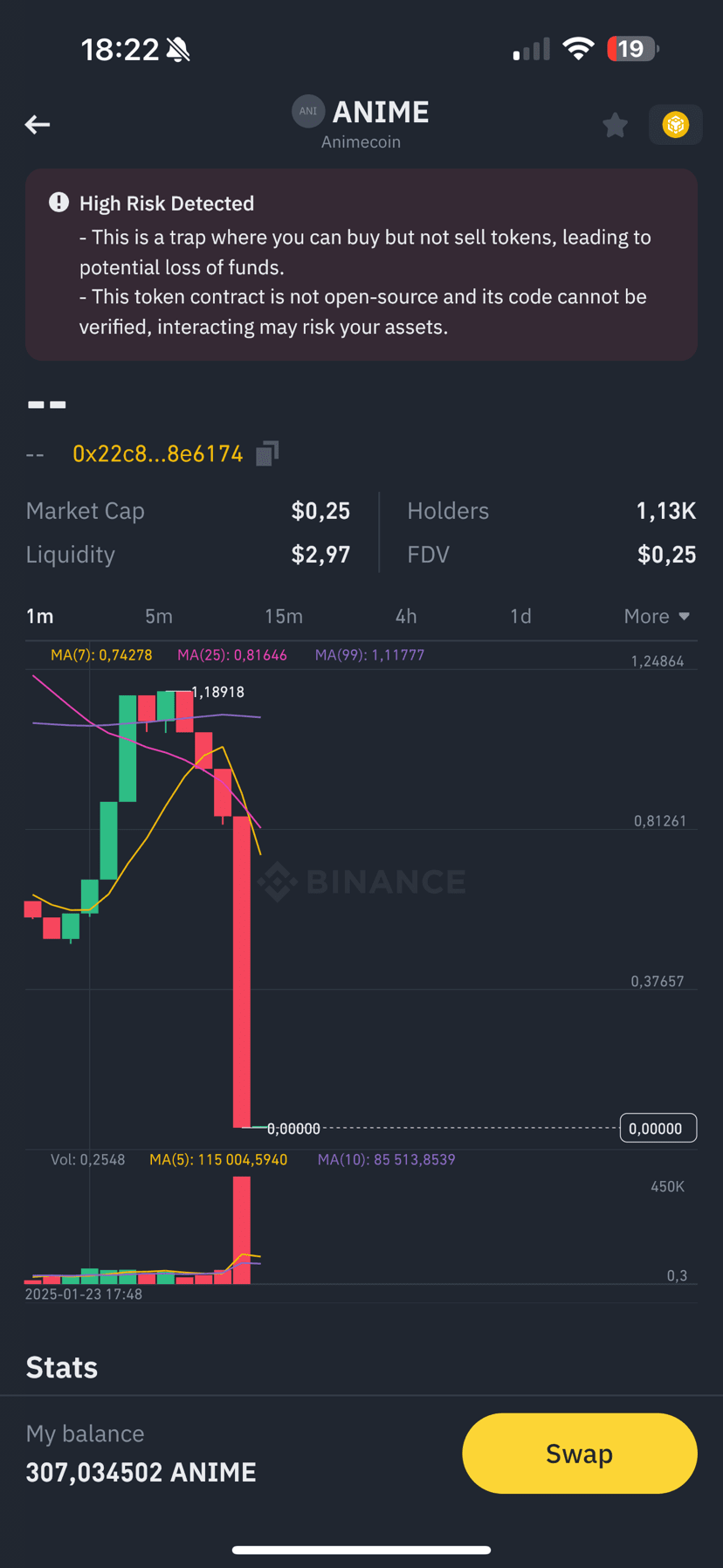This screenshot has height=1568, width=723.
Task: Select the 1m timeframe tab
Action: [x=40, y=616]
